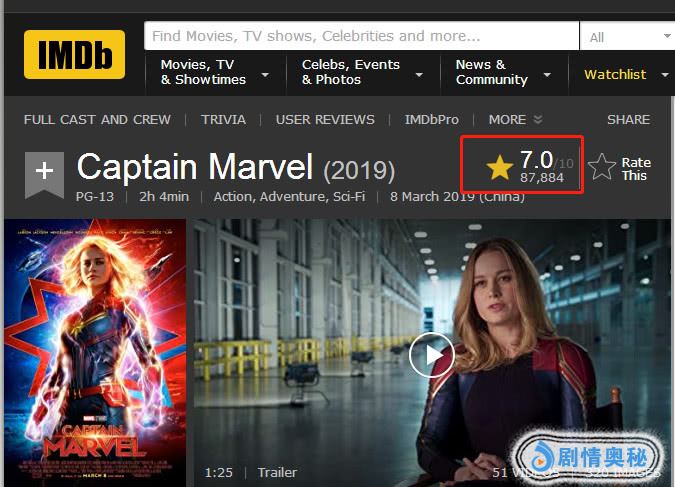Open the IMDbPro link

point(432,120)
